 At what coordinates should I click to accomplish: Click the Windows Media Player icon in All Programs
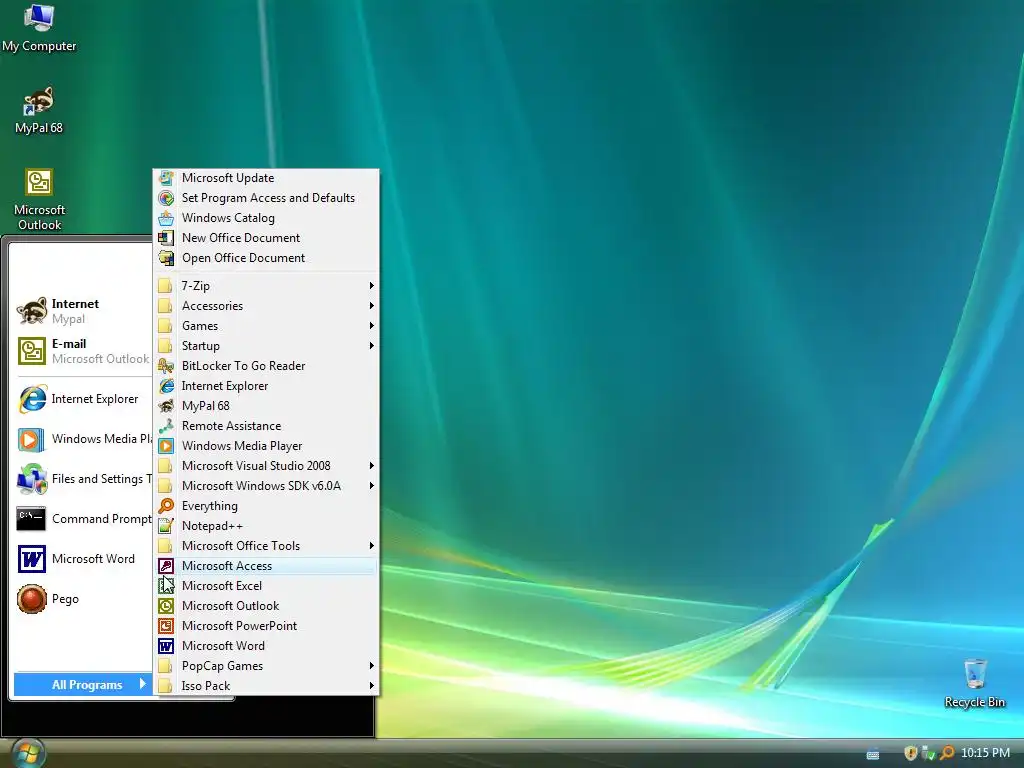[167, 446]
